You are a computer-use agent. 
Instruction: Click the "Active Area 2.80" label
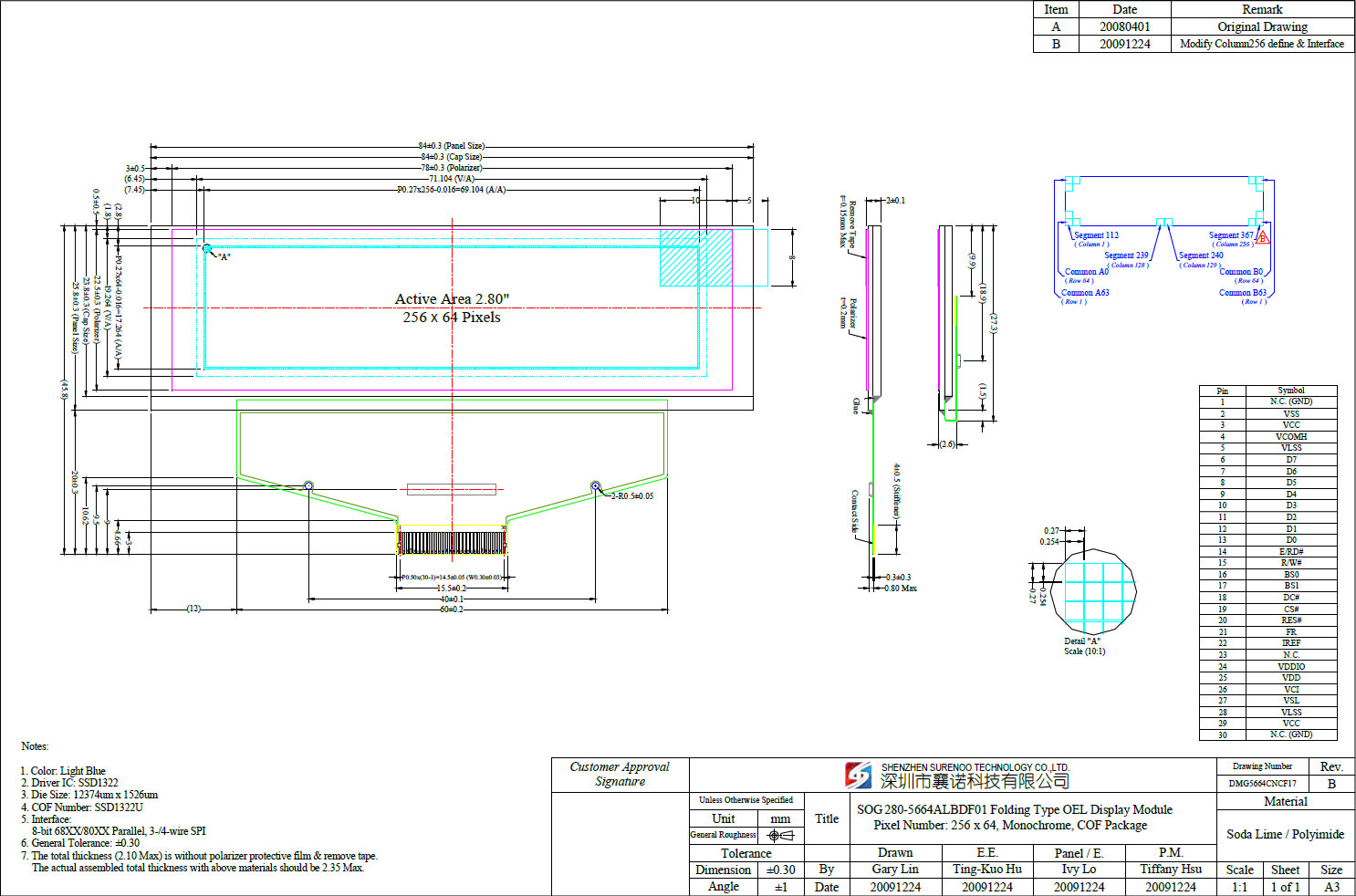(452, 299)
